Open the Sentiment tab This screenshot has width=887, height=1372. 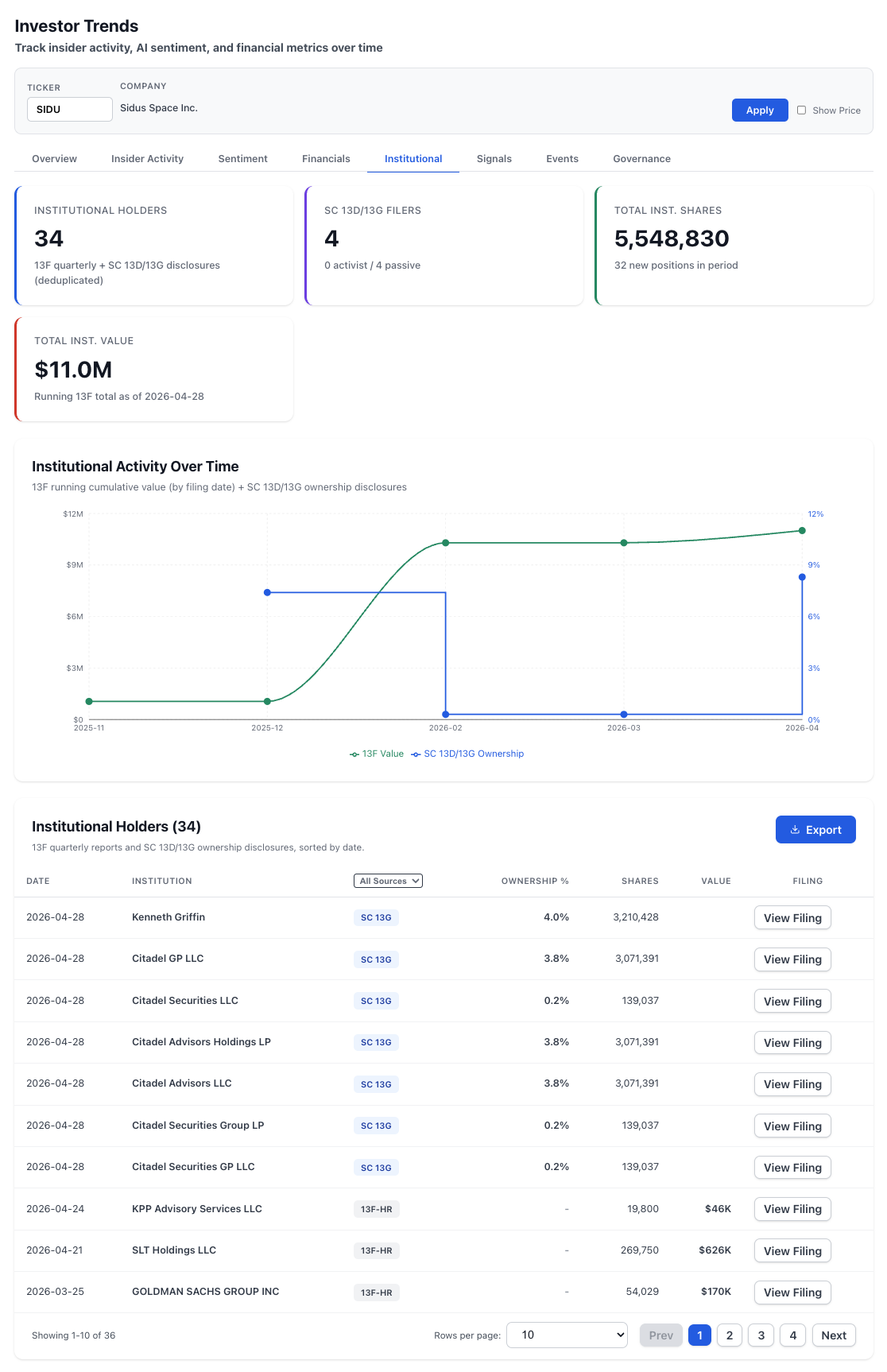coord(242,159)
